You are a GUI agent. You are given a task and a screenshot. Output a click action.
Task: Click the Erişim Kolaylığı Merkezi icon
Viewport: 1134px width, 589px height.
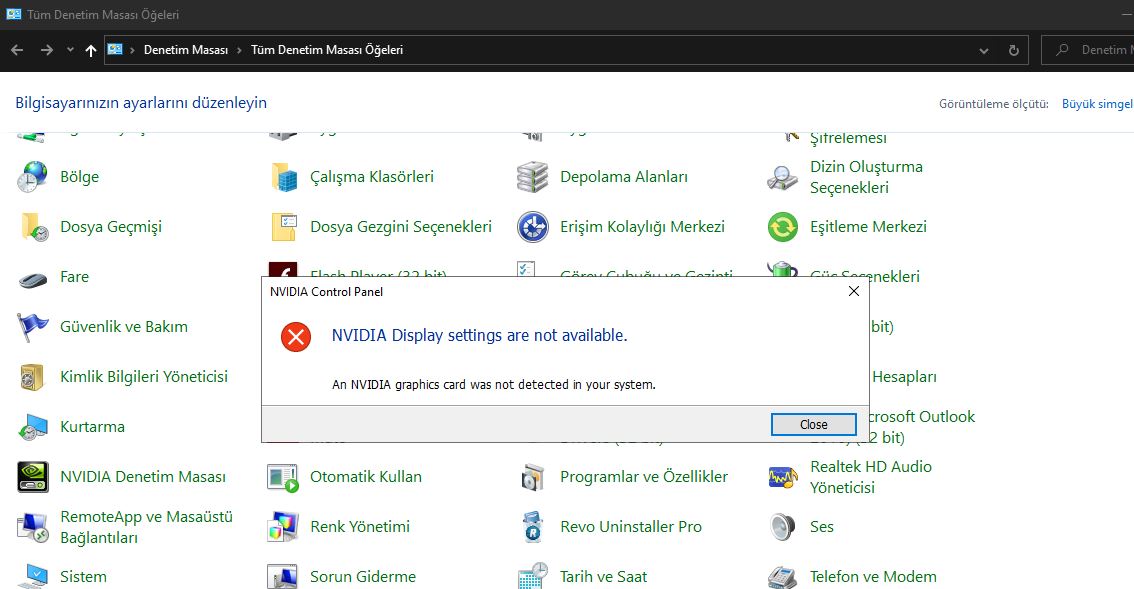(533, 227)
